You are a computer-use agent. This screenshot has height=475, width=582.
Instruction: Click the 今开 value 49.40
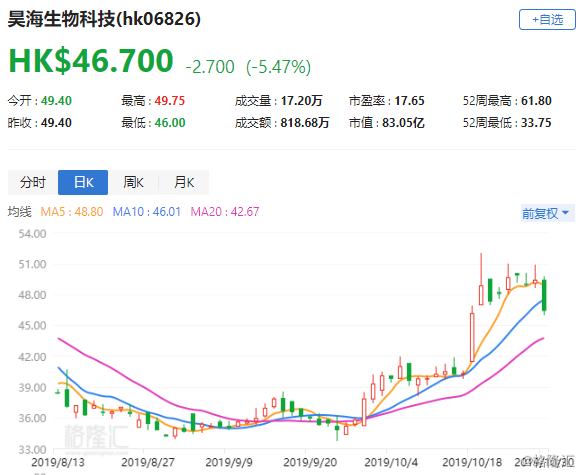56,101
